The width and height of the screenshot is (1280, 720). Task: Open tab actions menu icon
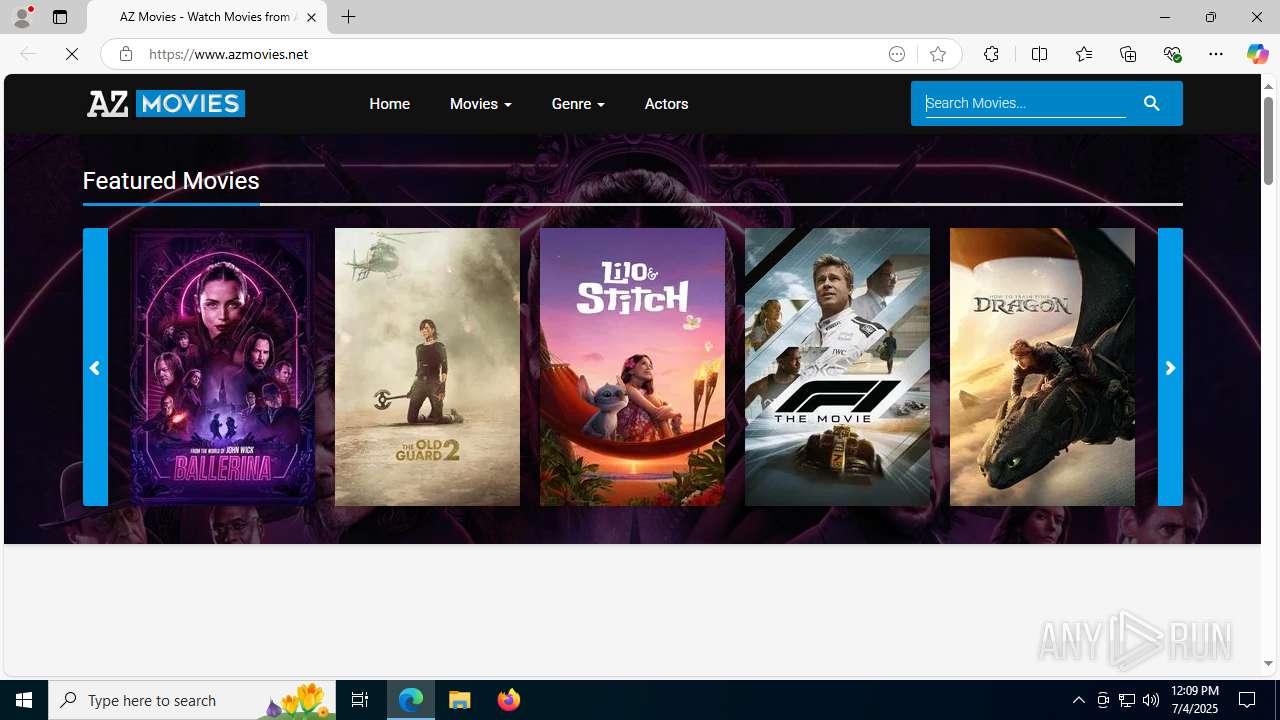60,17
